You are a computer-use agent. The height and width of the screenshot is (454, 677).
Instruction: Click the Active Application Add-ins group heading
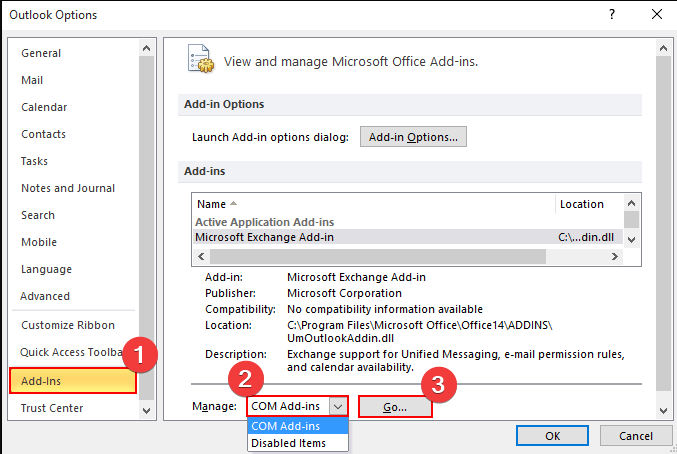point(265,222)
